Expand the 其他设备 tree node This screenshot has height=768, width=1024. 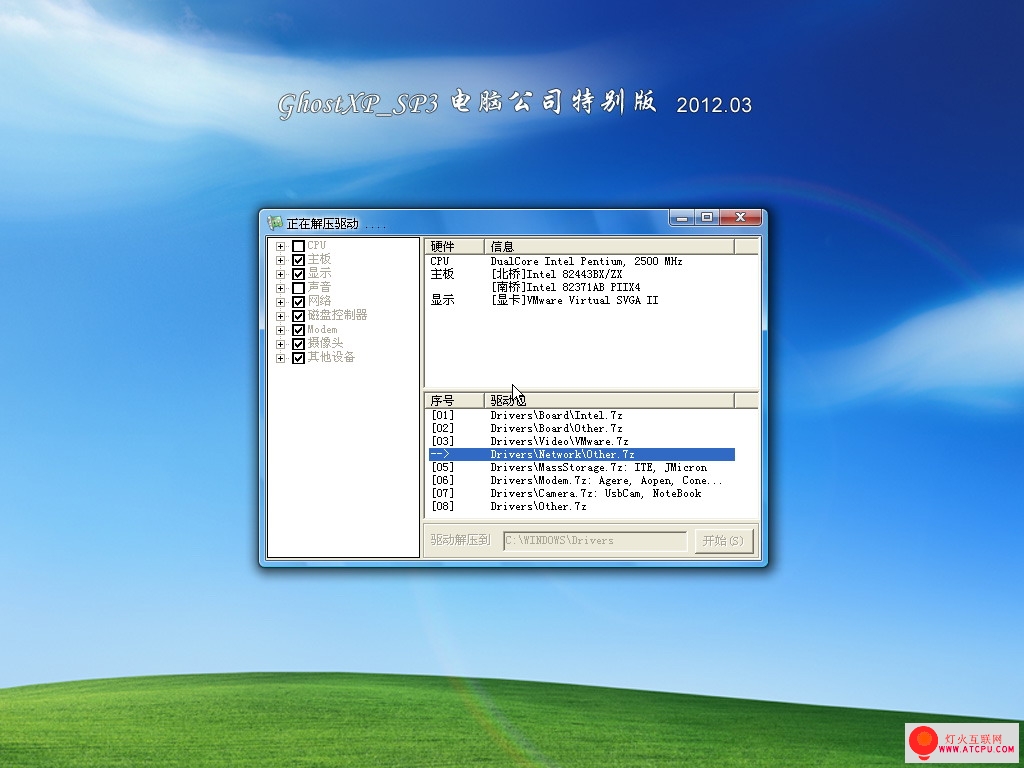coord(280,358)
